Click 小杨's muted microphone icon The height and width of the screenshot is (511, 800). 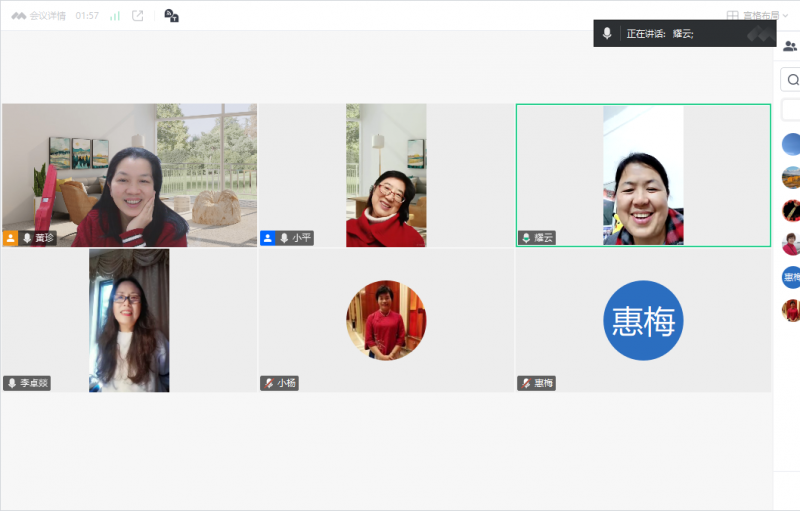[x=269, y=383]
